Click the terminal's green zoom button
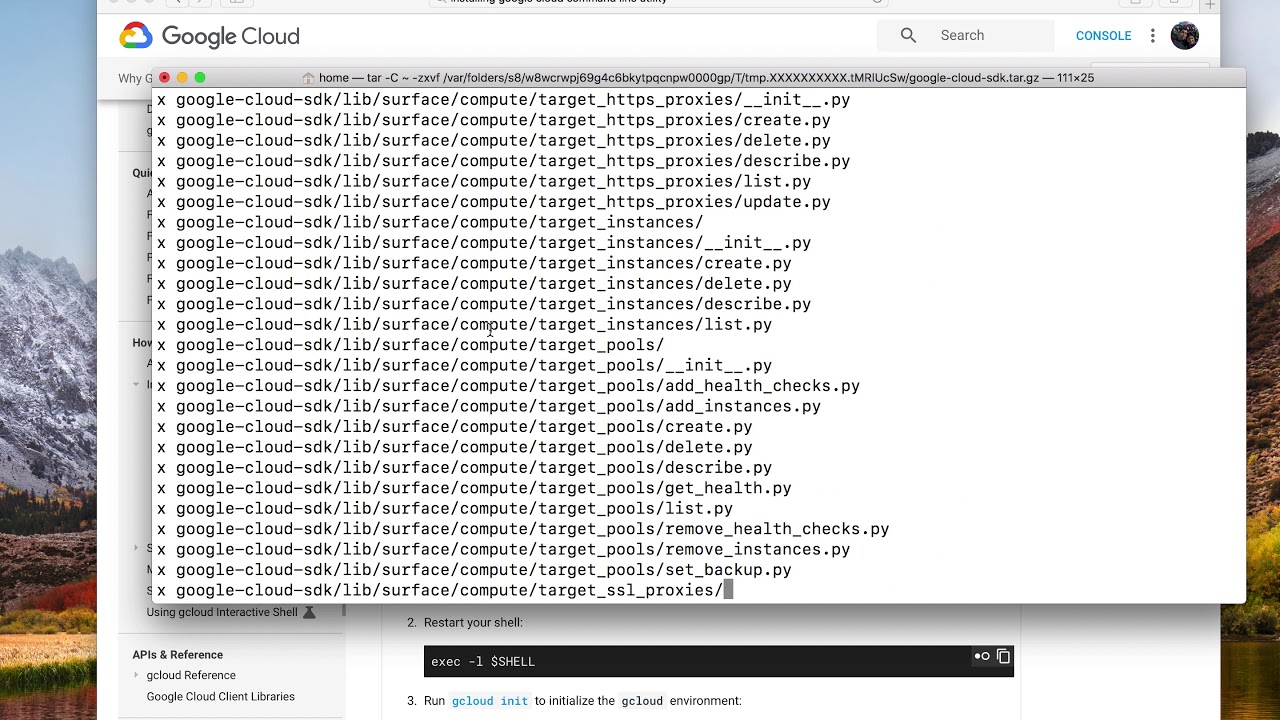The image size is (1280, 720). tap(200, 77)
